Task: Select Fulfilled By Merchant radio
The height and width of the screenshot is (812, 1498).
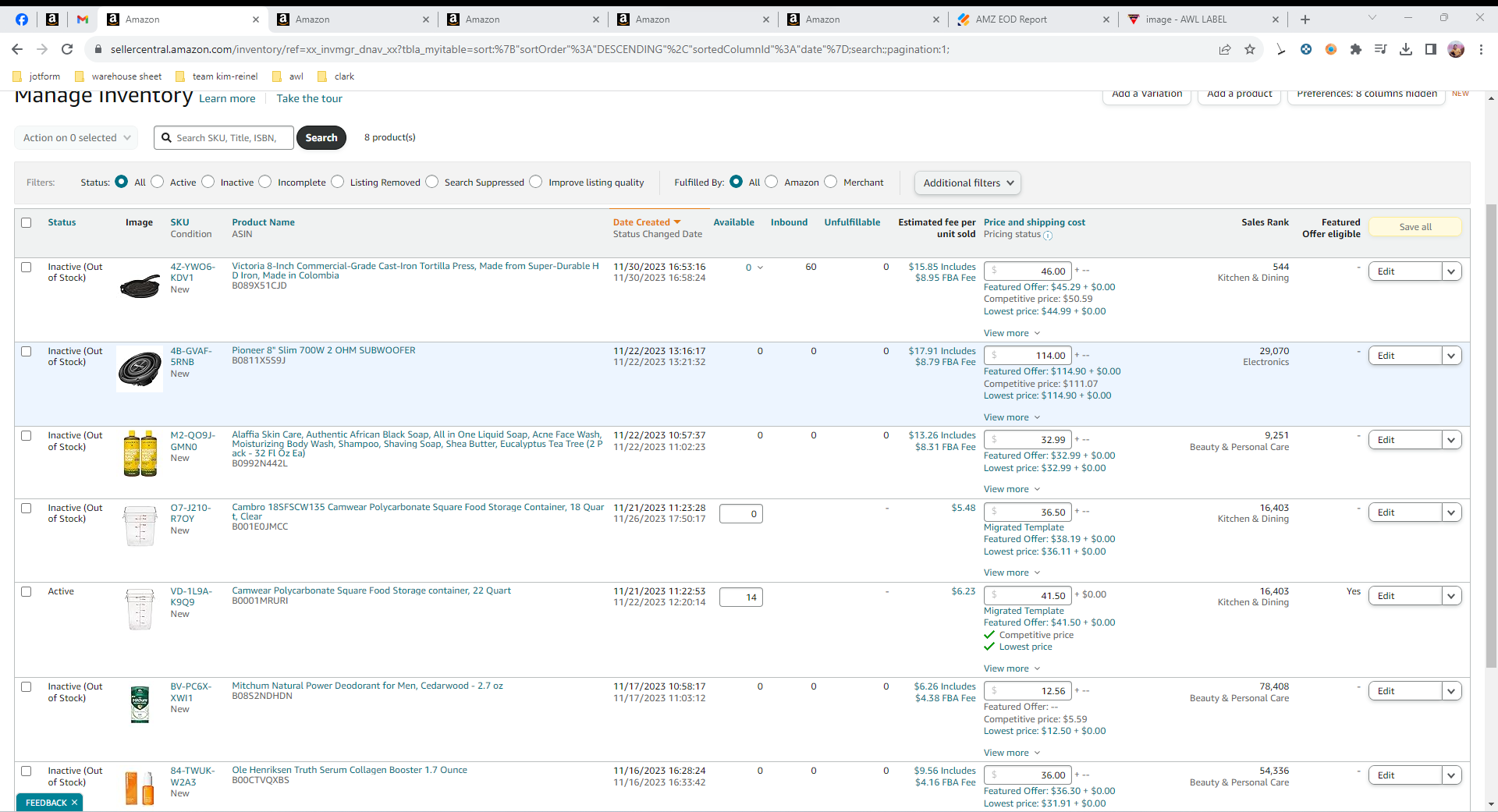Action: (x=831, y=182)
